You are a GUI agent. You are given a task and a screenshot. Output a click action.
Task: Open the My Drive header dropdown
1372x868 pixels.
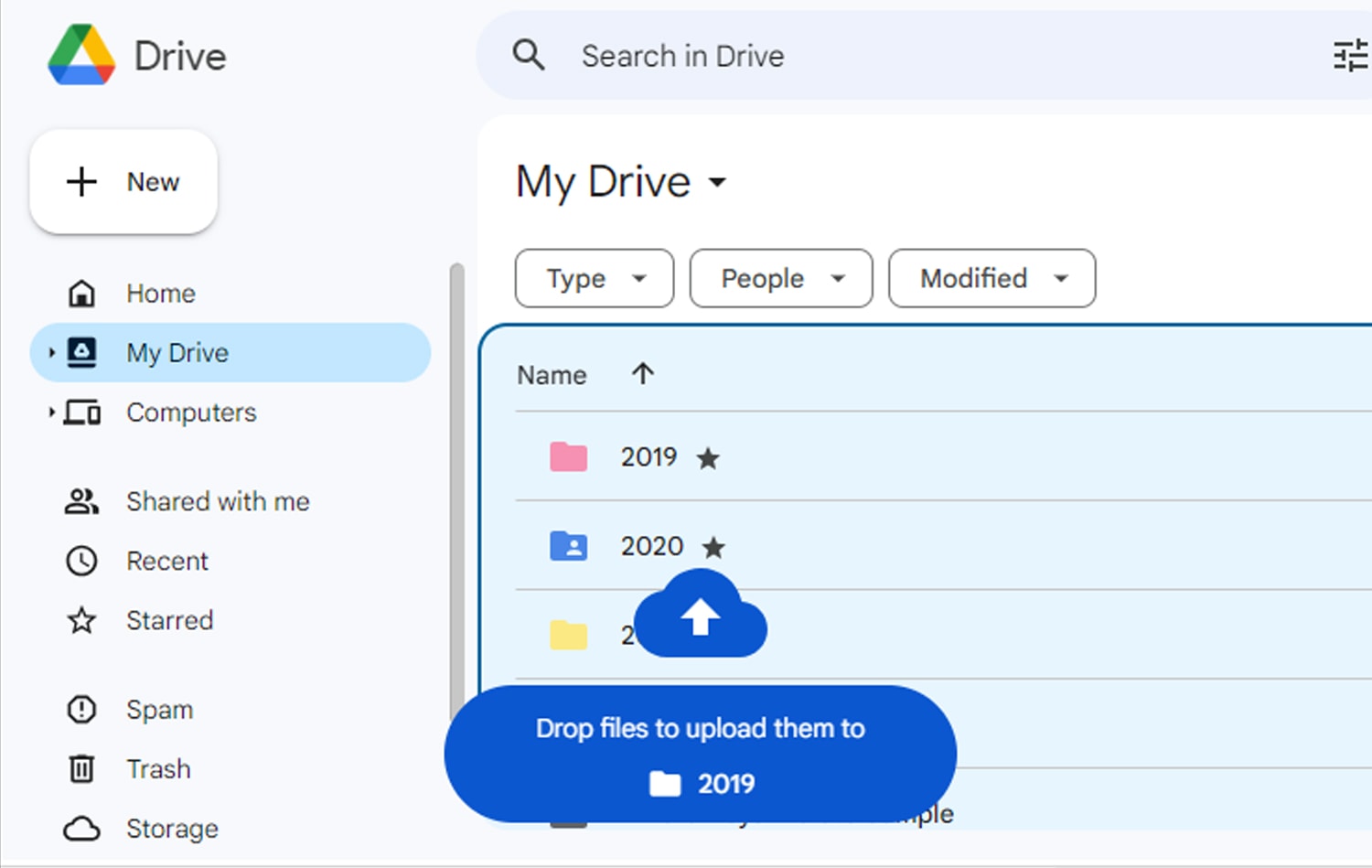pyautogui.click(x=719, y=183)
